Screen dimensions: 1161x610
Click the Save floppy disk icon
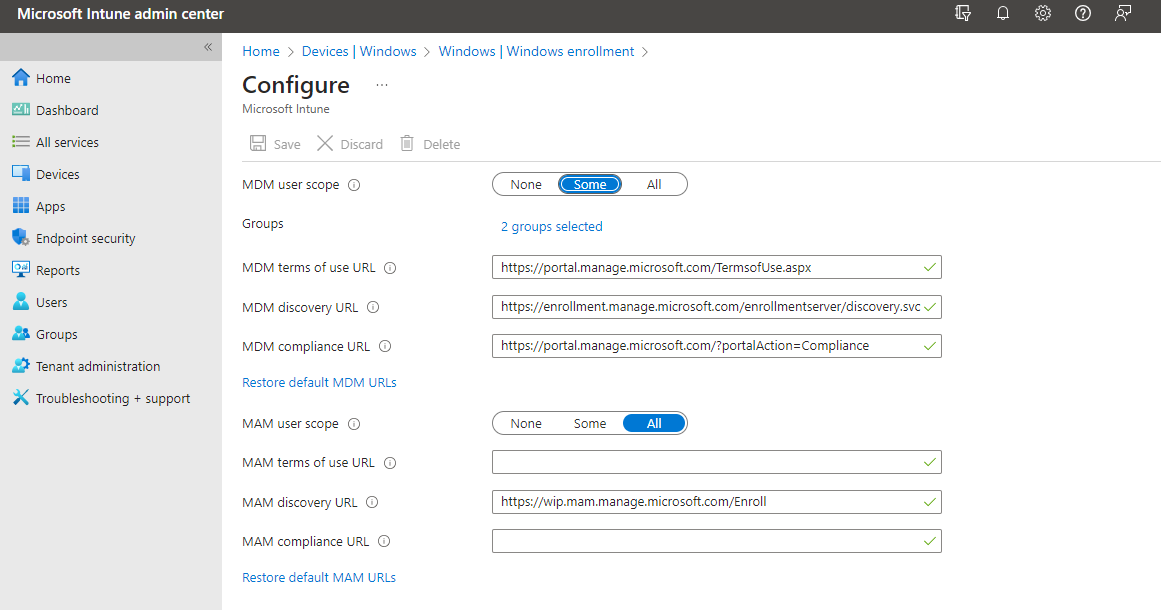coord(258,143)
